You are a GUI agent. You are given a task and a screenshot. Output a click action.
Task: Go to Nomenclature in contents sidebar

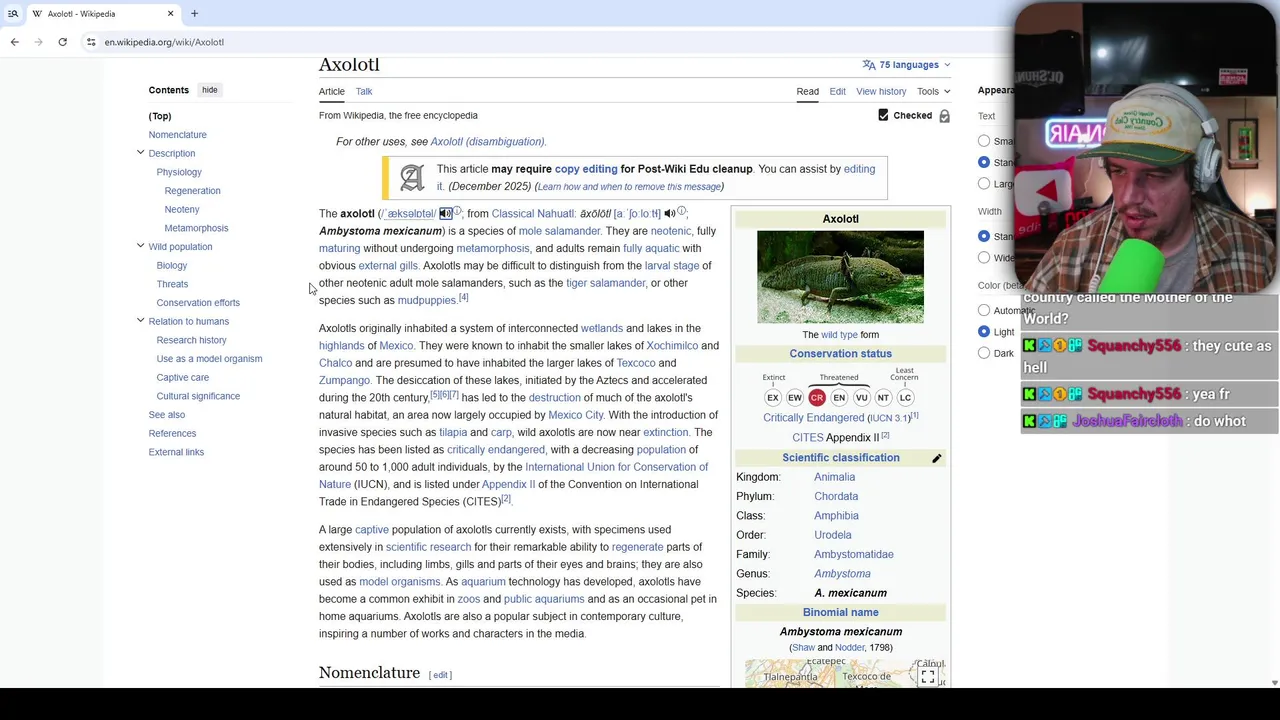[178, 135]
